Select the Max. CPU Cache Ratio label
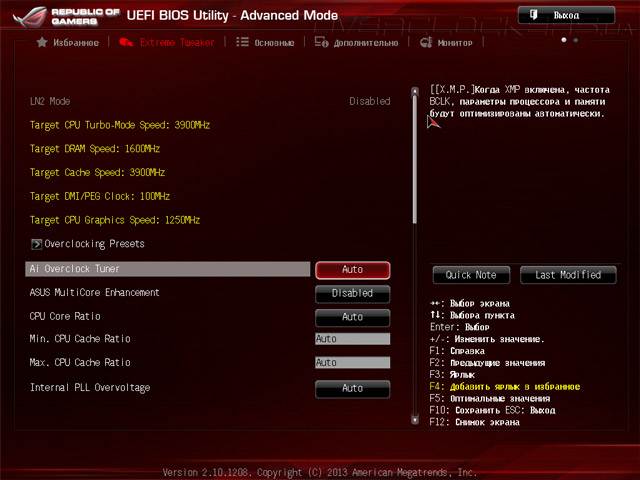The height and width of the screenshot is (480, 640). pyautogui.click(x=80, y=362)
